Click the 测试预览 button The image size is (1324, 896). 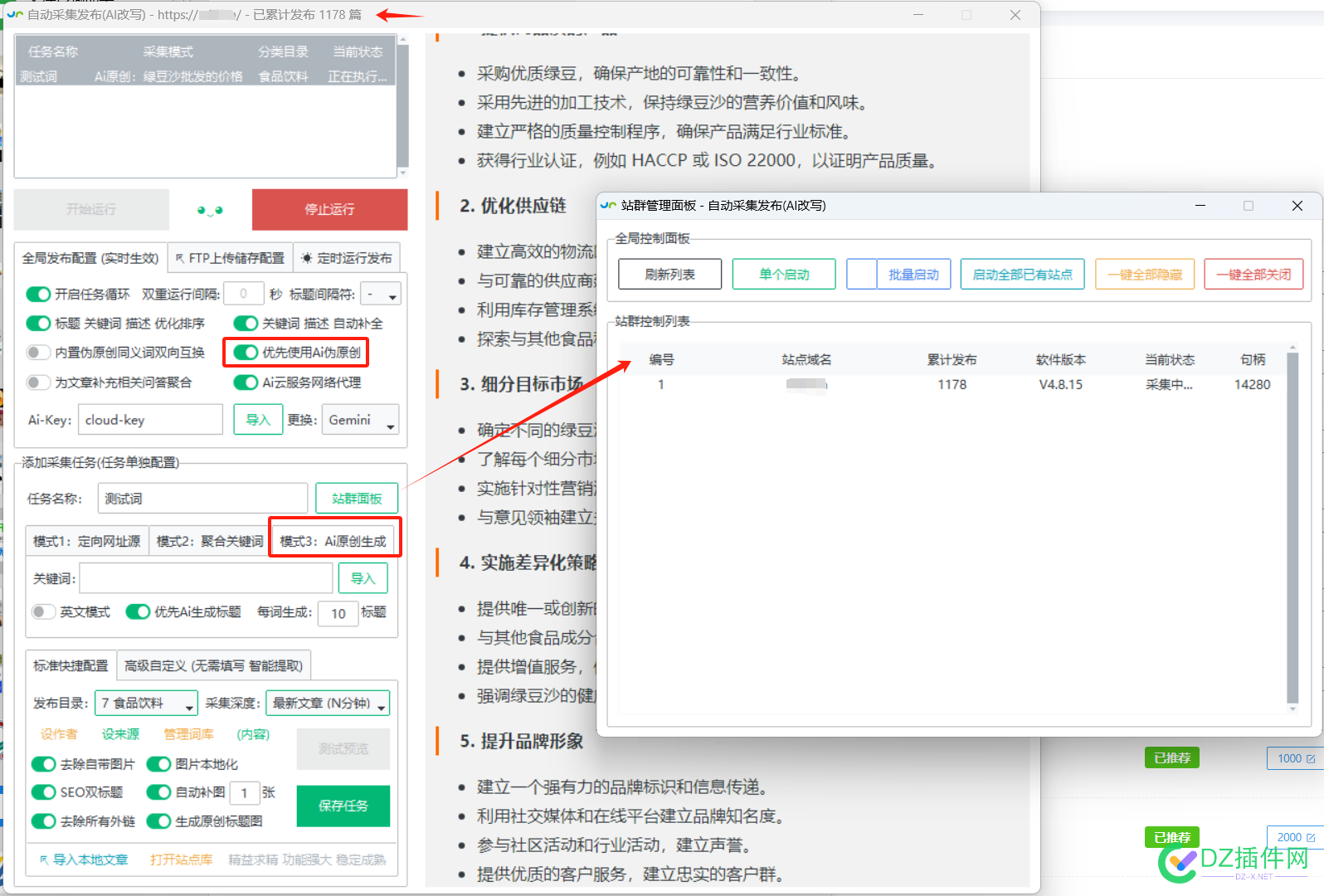click(x=343, y=749)
